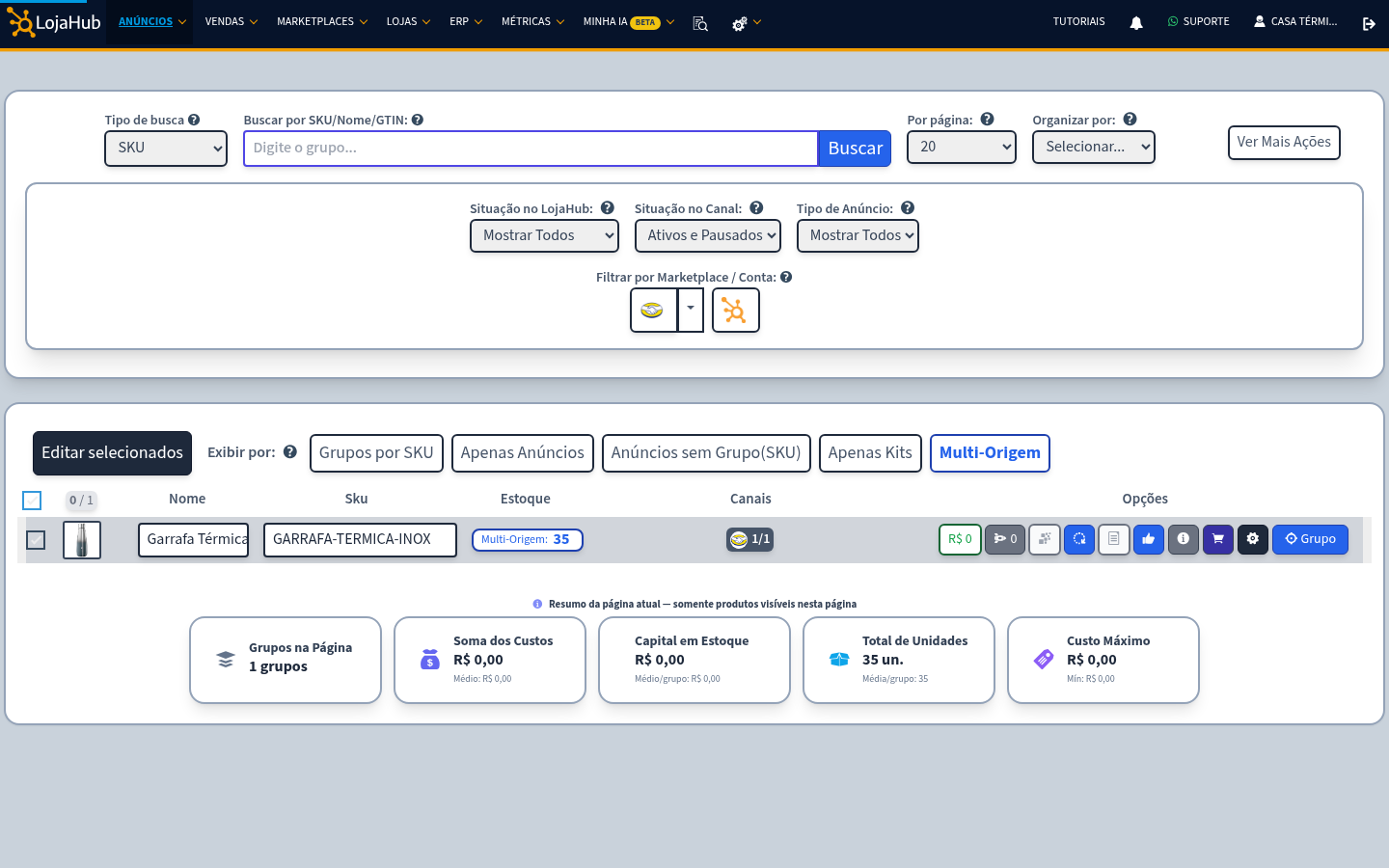This screenshot has width=1389, height=868.
Task: Click the logout arrow icon
Action: tap(1369, 23)
